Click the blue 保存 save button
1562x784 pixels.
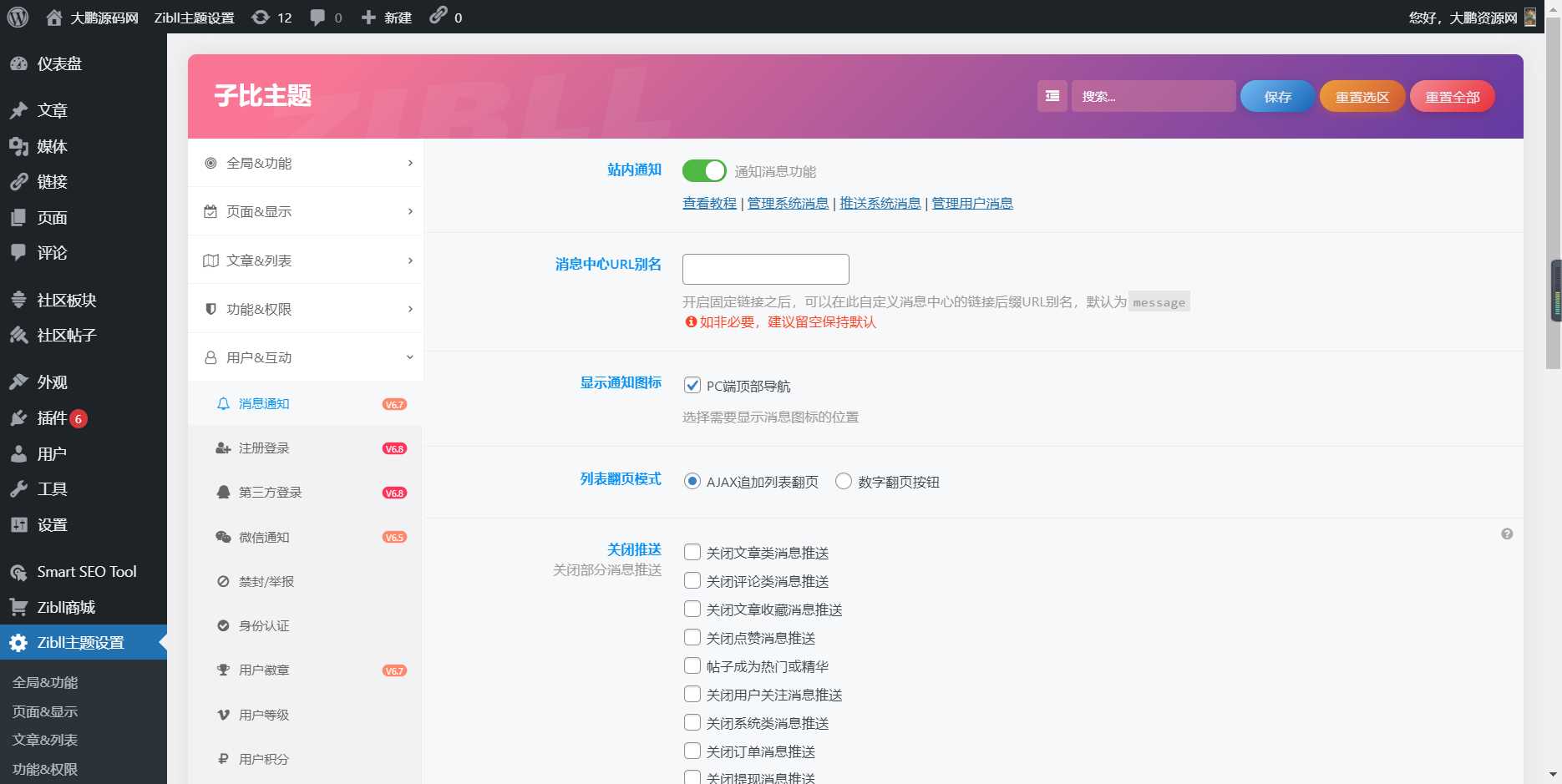(1276, 96)
